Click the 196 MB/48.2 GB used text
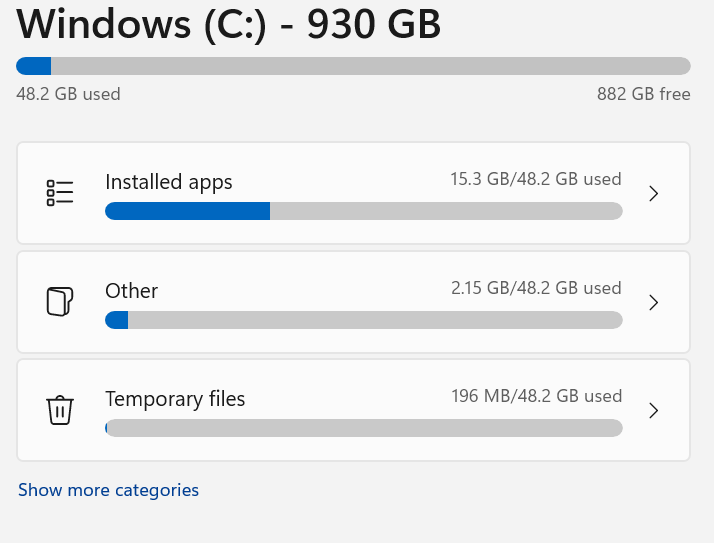The image size is (714, 543). tap(536, 396)
